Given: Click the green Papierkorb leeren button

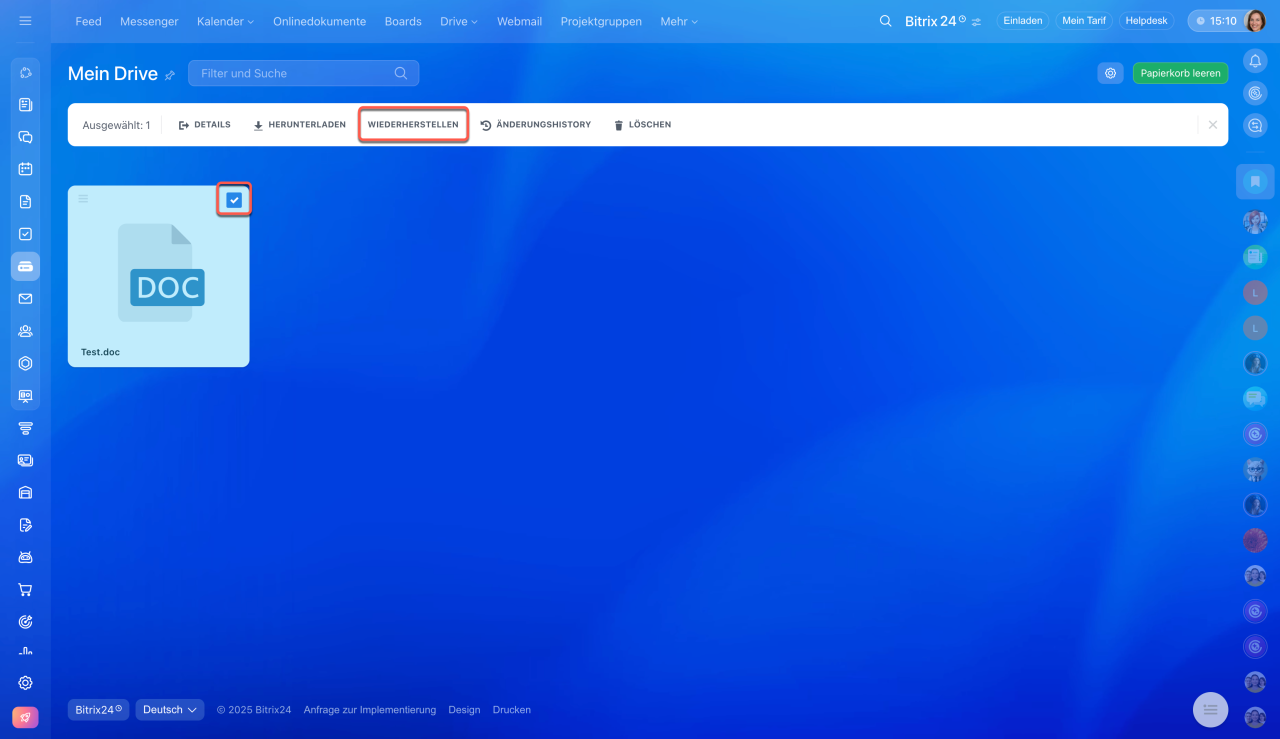Looking at the screenshot, I should [x=1180, y=73].
